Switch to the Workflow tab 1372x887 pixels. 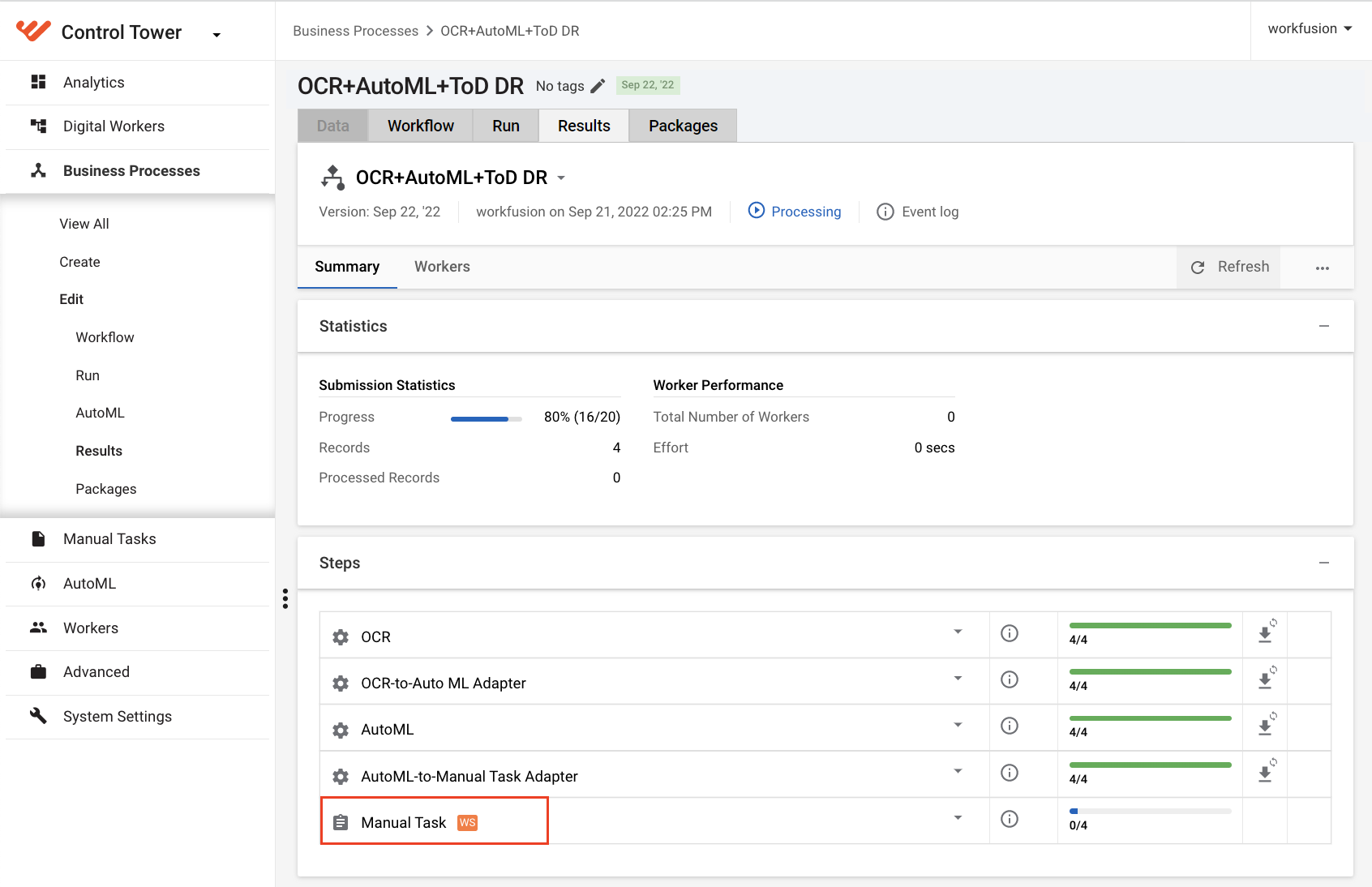(x=421, y=126)
